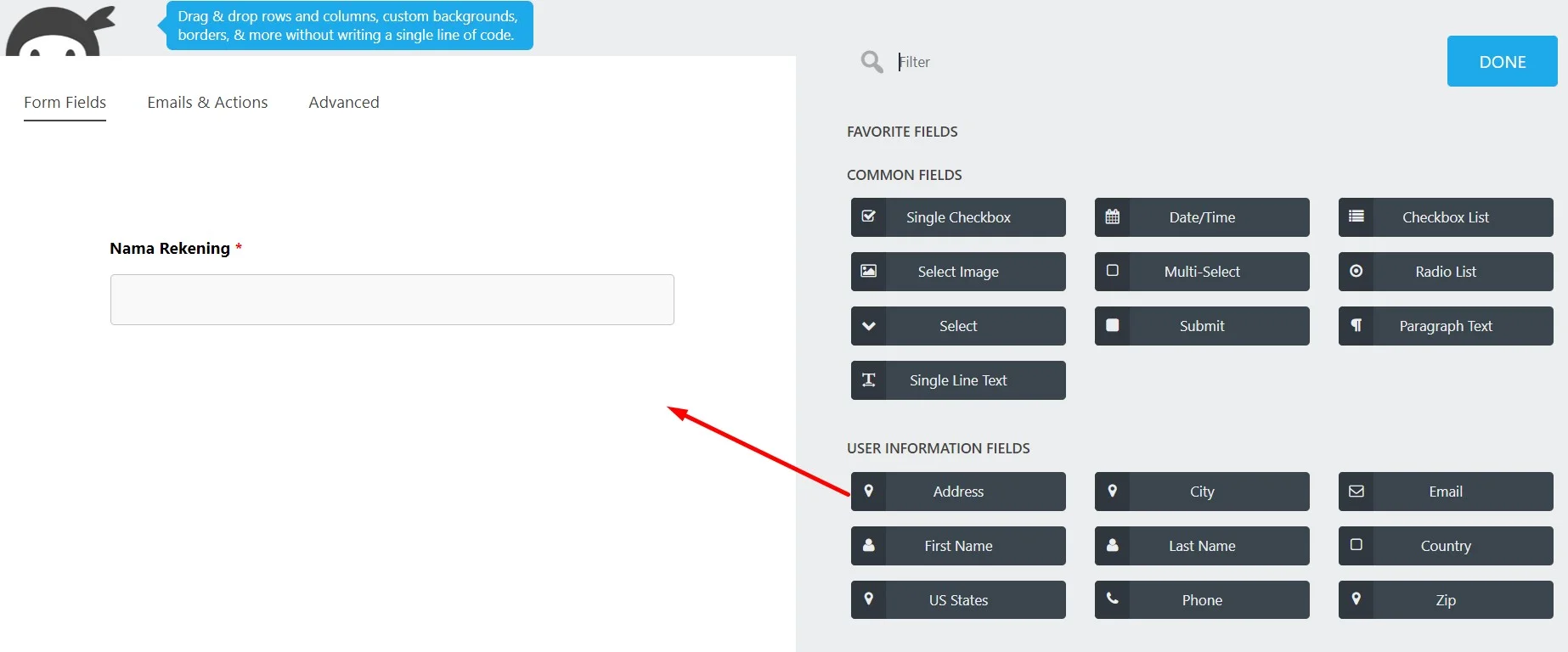Click the User Information Fields heading

click(x=939, y=448)
